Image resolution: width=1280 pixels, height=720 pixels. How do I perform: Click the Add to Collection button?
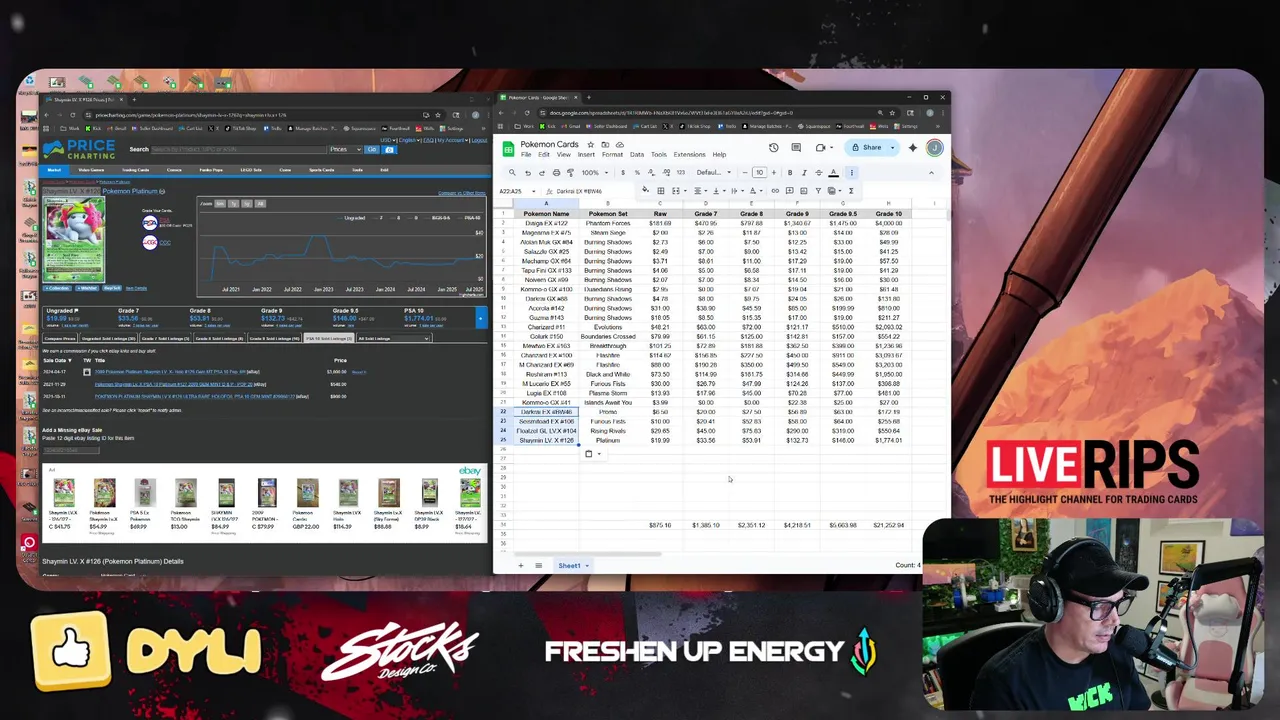pos(57,288)
